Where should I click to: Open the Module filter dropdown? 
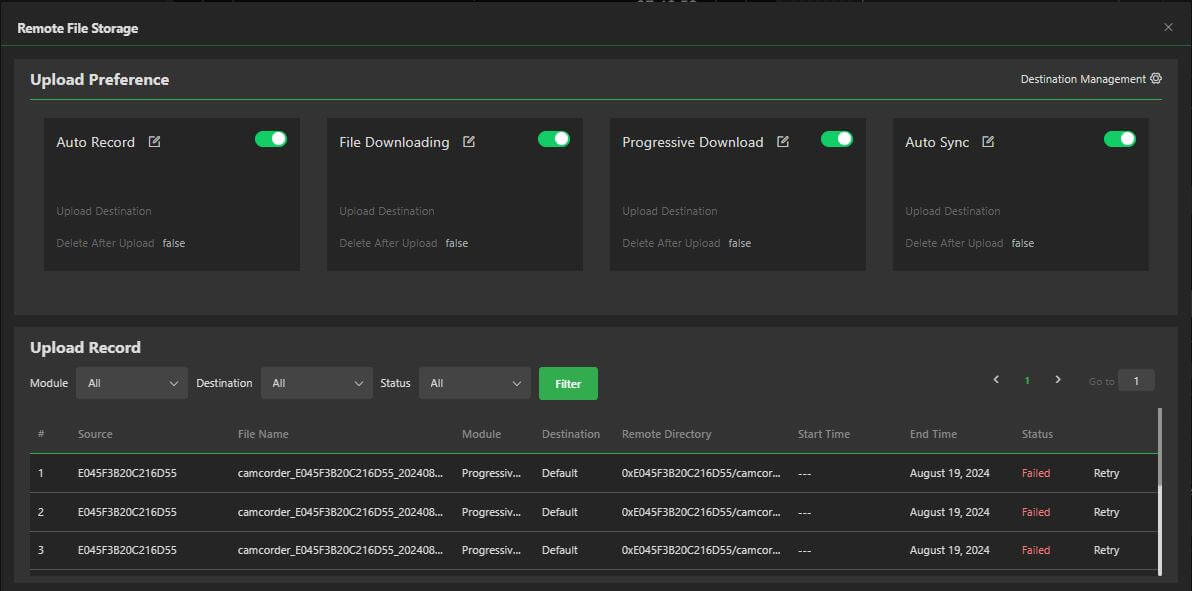click(x=131, y=382)
